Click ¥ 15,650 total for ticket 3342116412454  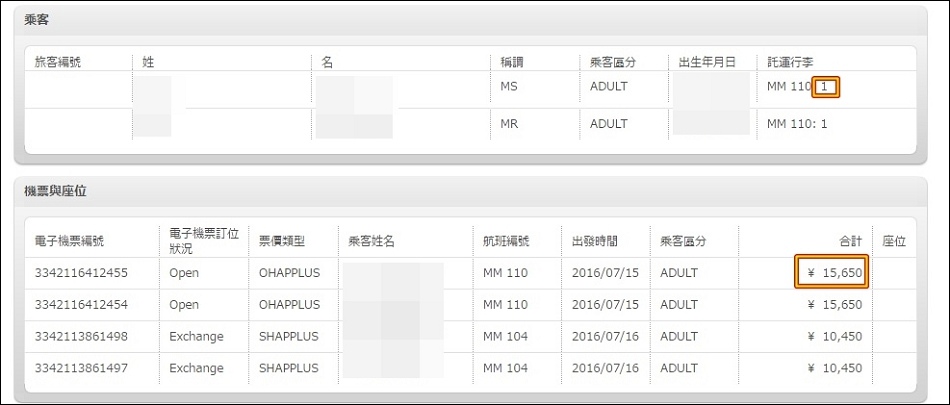tap(834, 305)
